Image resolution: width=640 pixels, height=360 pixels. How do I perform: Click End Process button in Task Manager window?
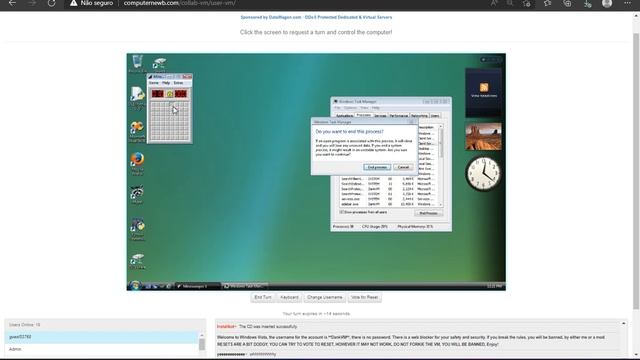click(428, 213)
